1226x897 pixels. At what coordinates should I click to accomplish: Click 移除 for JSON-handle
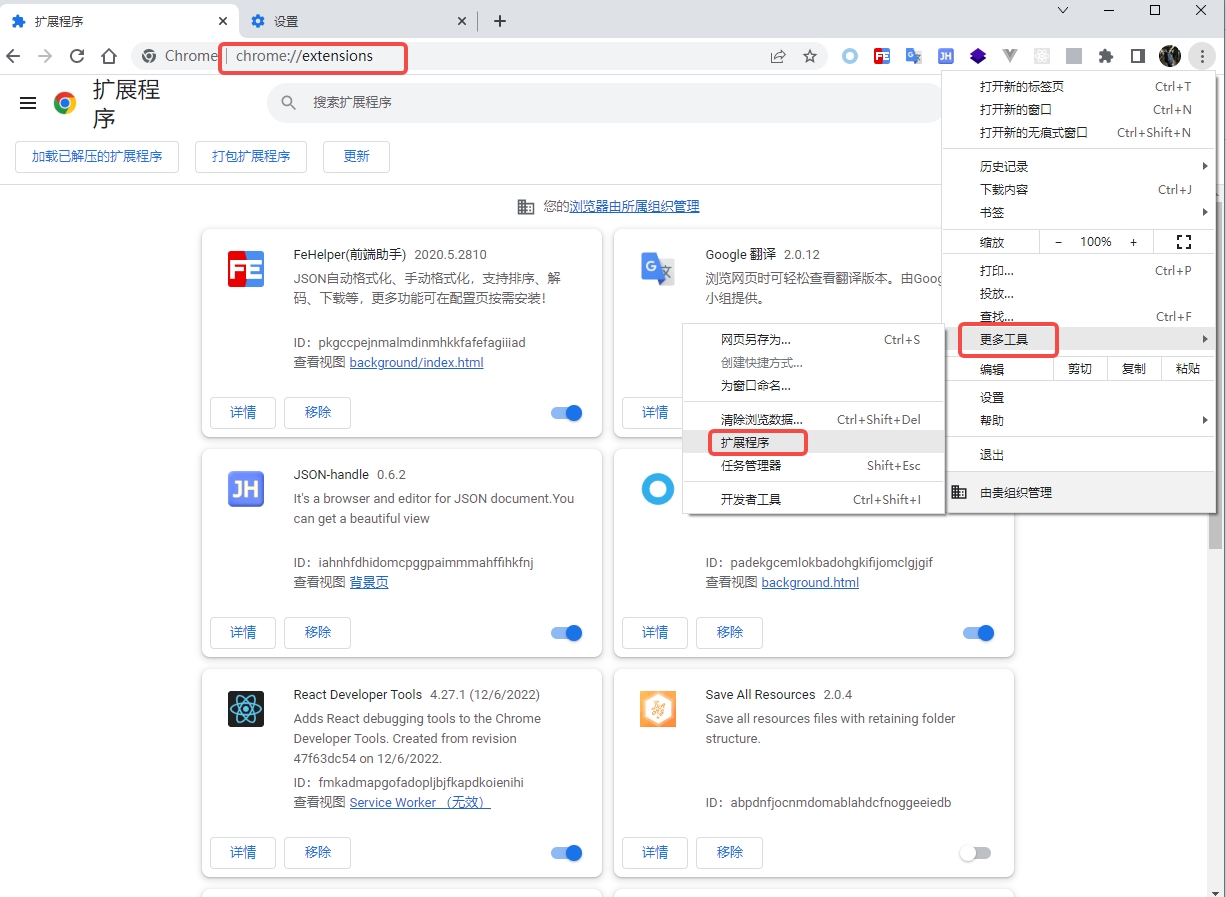pyautogui.click(x=318, y=633)
